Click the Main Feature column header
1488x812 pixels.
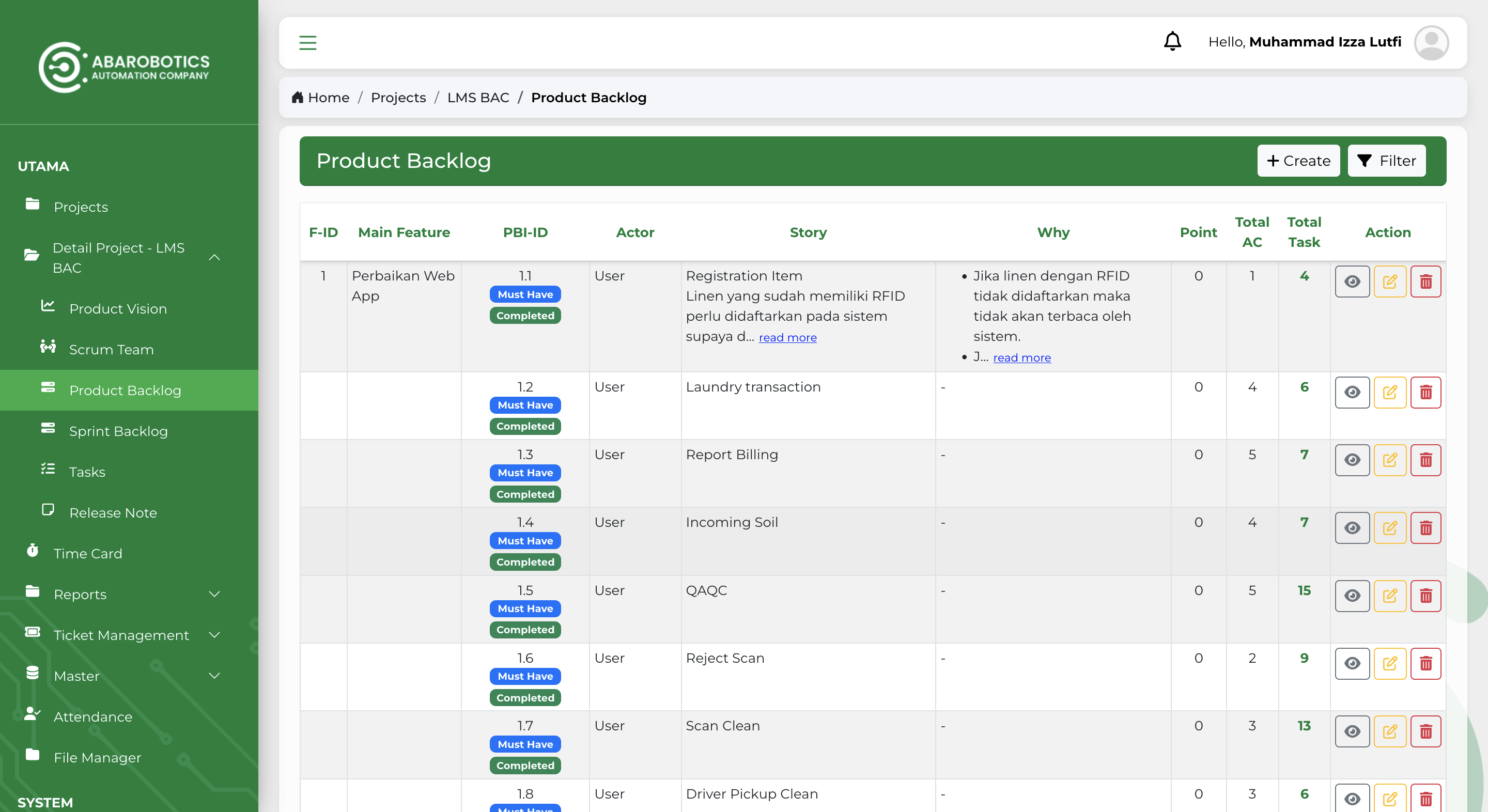point(404,232)
